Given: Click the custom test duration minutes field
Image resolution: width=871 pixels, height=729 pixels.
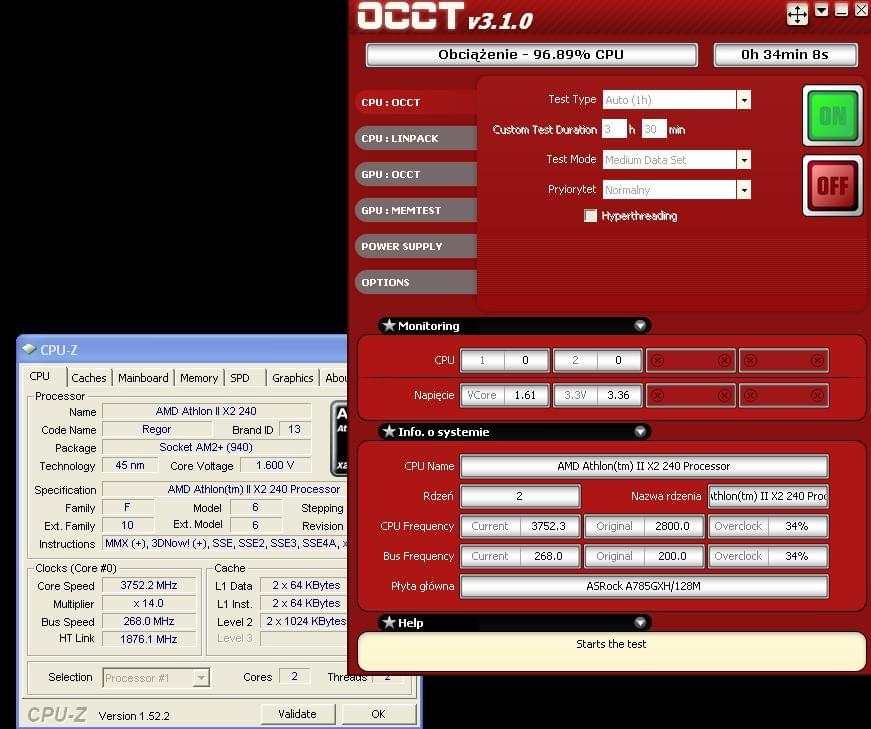Looking at the screenshot, I should pyautogui.click(x=654, y=129).
